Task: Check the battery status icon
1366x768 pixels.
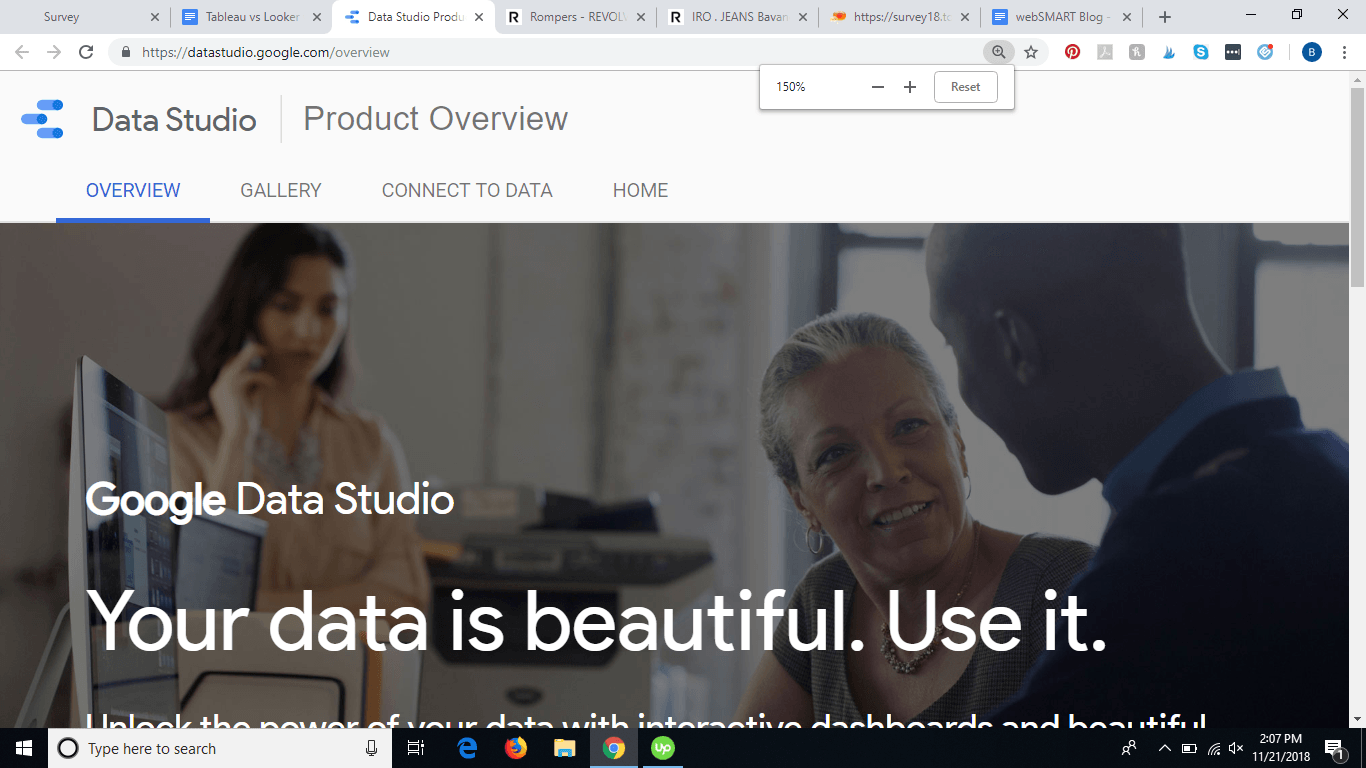Action: [x=1189, y=748]
